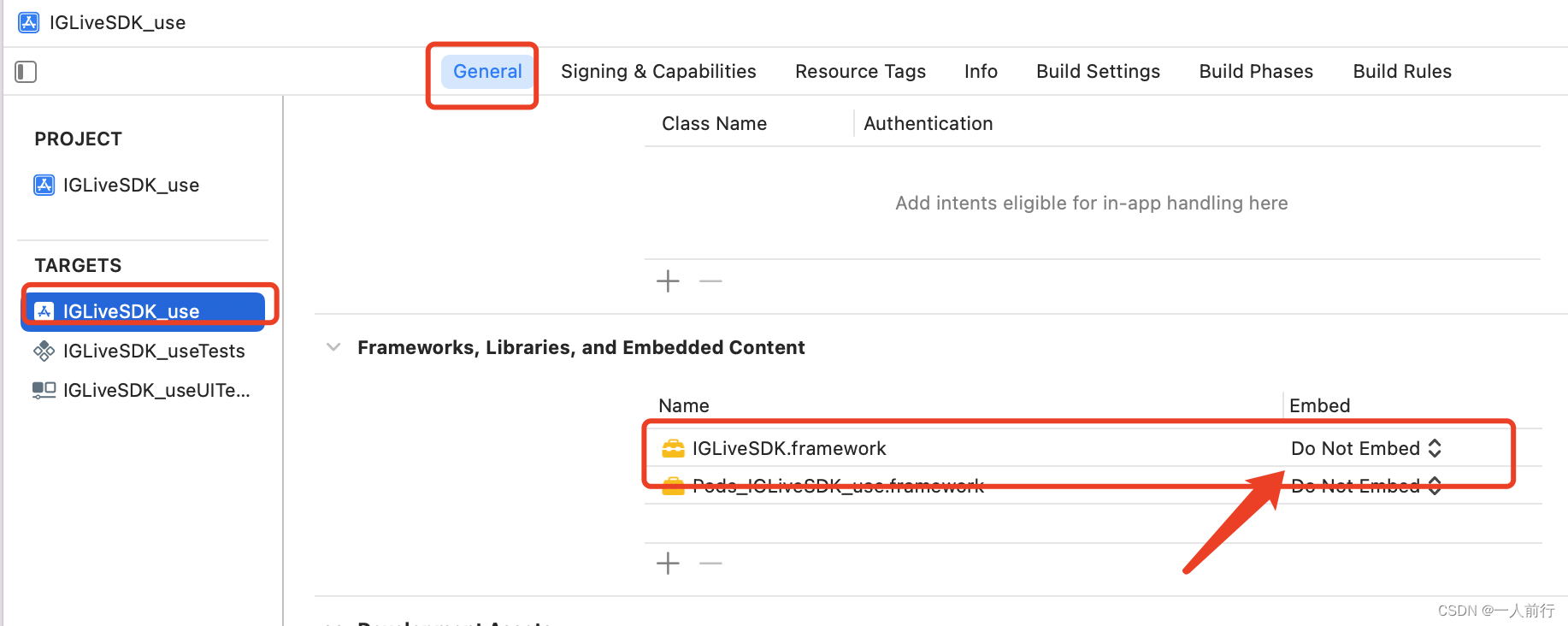Image resolution: width=1568 pixels, height=626 pixels.
Task: Open the General tab
Action: [x=487, y=72]
